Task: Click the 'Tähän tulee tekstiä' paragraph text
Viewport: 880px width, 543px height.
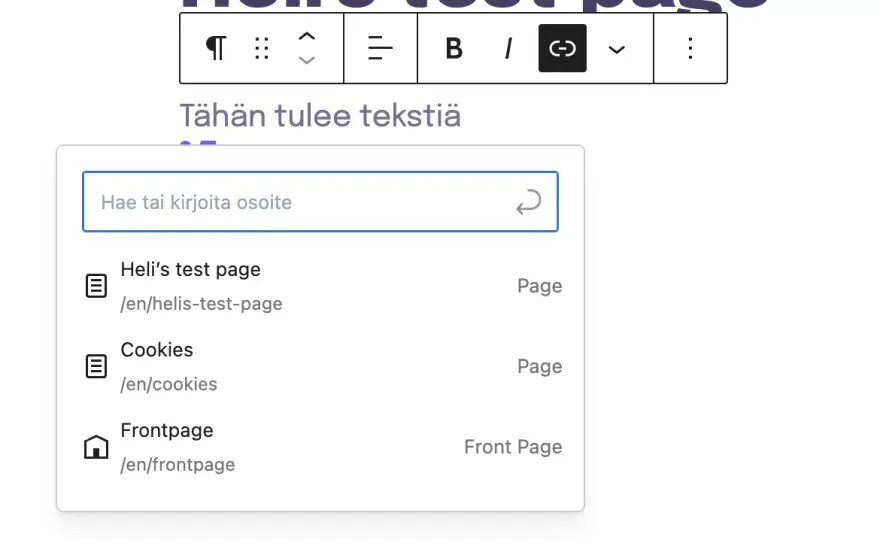Action: pyautogui.click(x=320, y=116)
